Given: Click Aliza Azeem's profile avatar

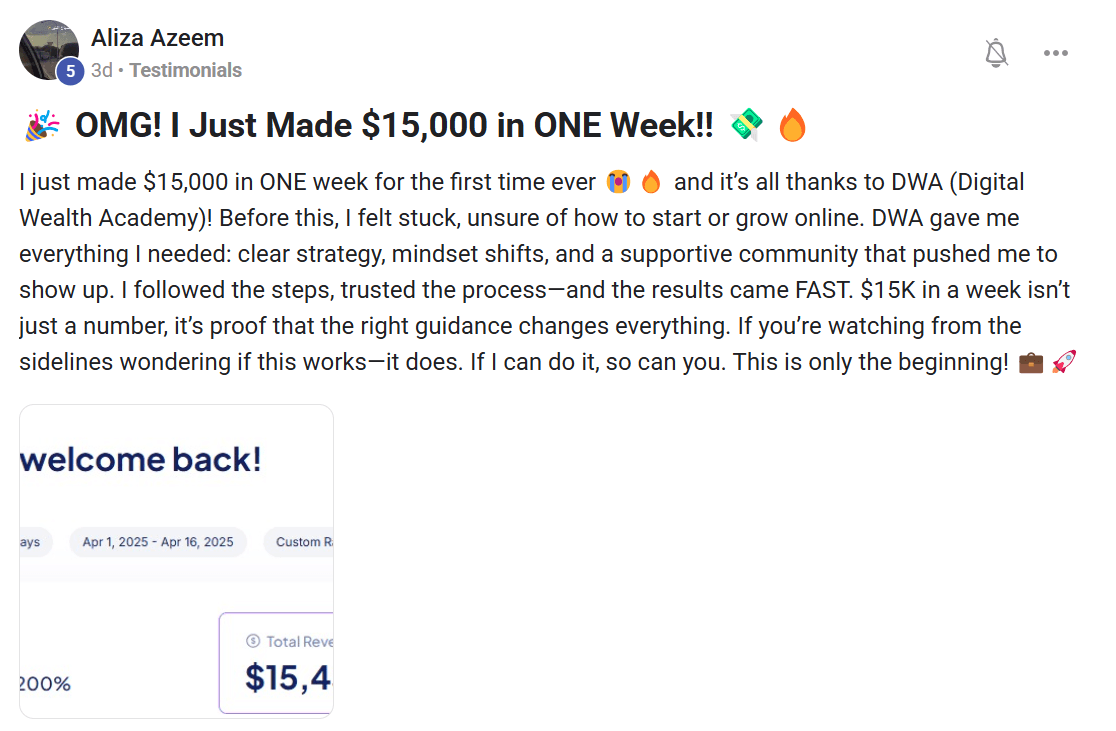Looking at the screenshot, I should click(48, 48).
